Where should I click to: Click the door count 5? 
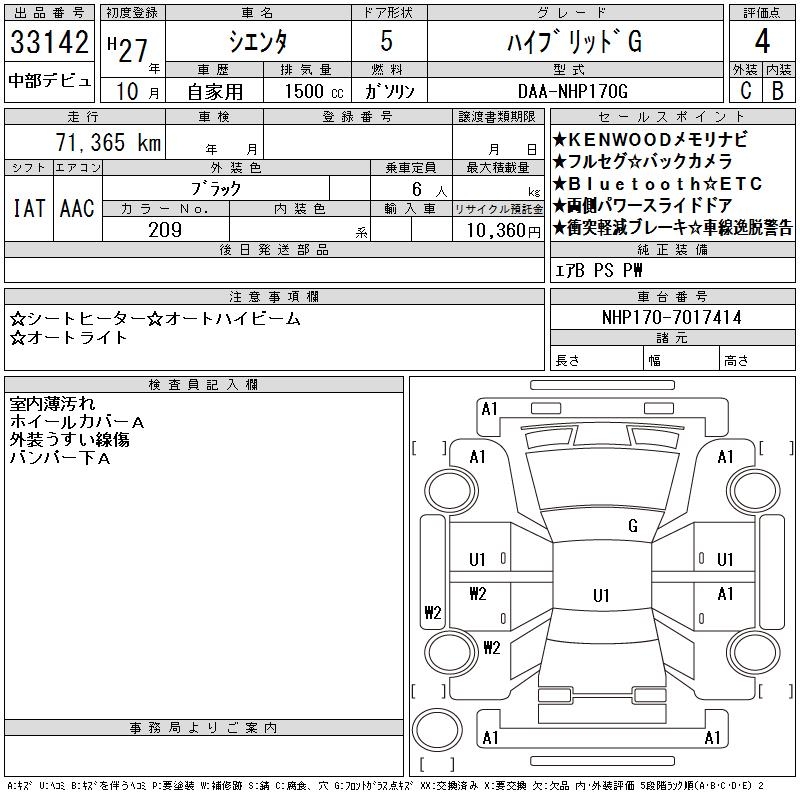(x=387, y=41)
